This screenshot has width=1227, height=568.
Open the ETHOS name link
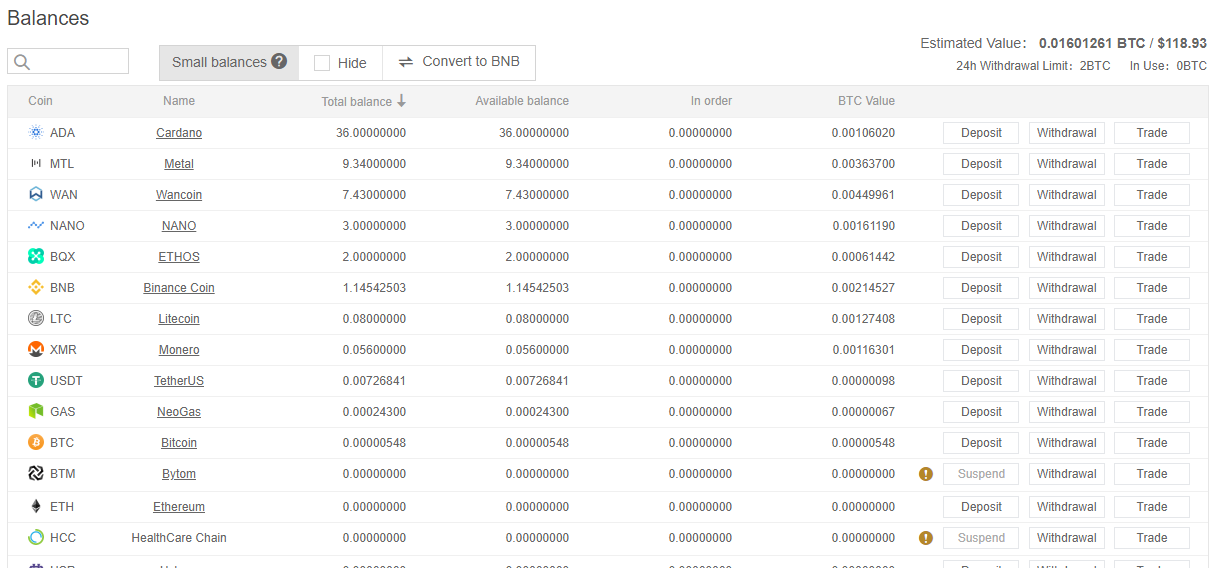tap(179, 257)
